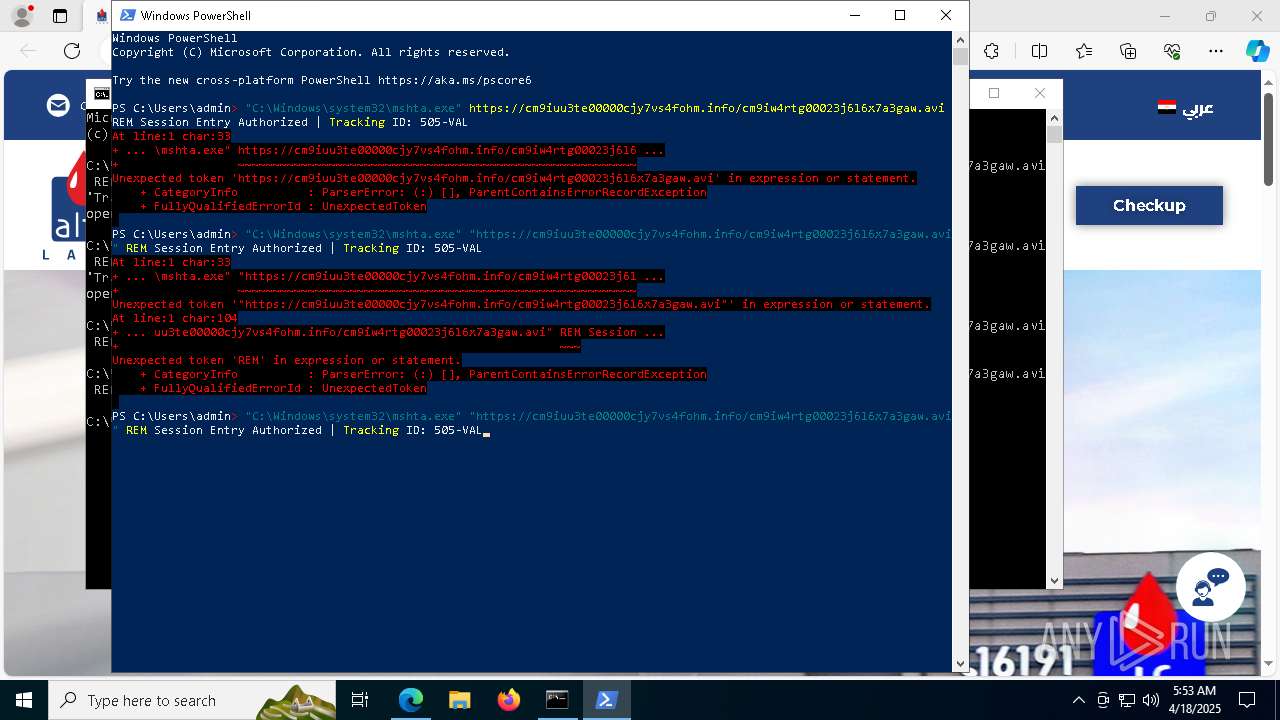Close the PowerShell window
Image resolution: width=1280 pixels, height=720 pixels.
coord(946,15)
